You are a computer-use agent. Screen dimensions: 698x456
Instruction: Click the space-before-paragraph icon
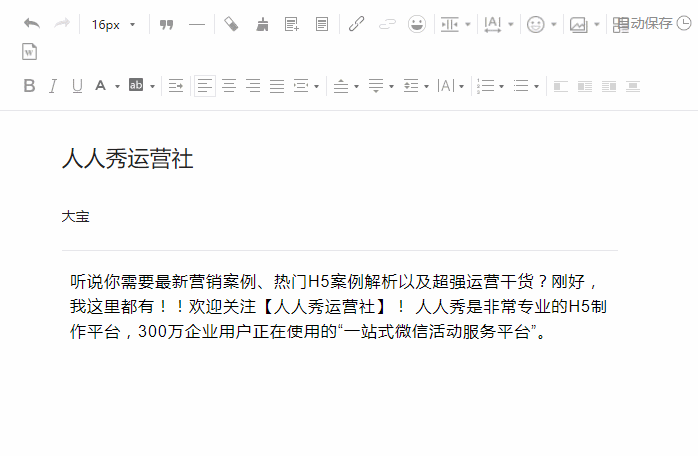(341, 86)
